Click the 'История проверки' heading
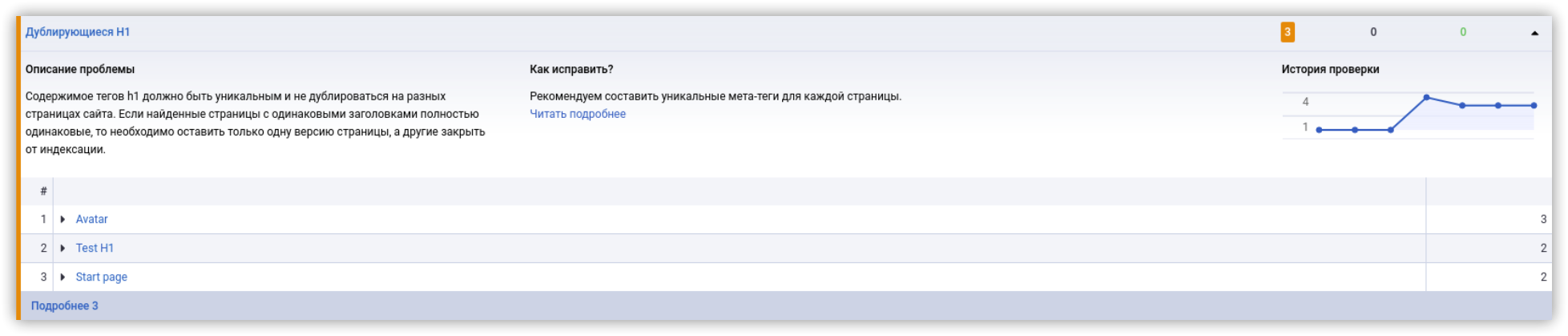The width and height of the screenshot is (1568, 336). tap(1330, 69)
